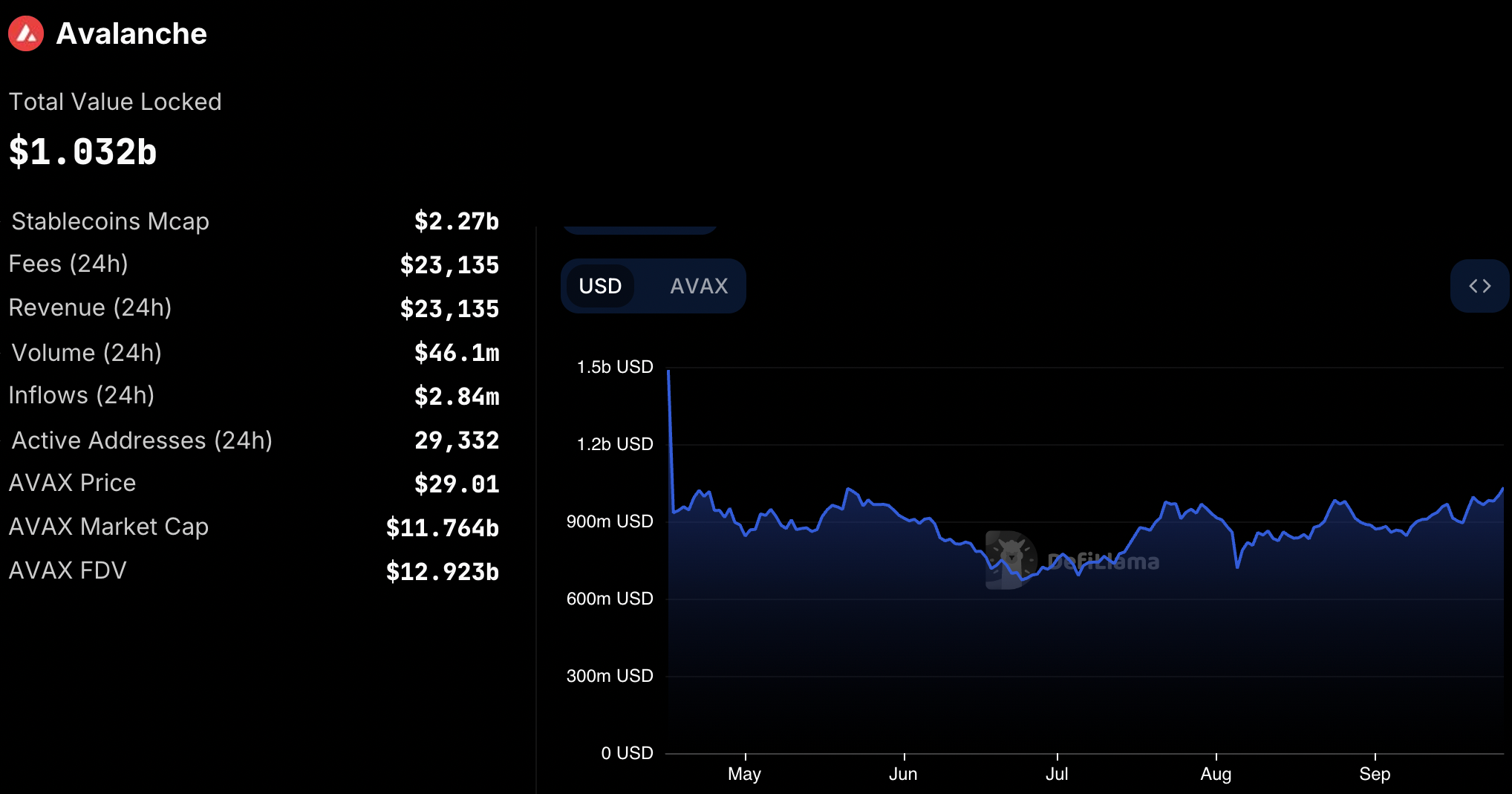The height and width of the screenshot is (794, 1512).
Task: Click the $23,135 fees value
Action: pyautogui.click(x=449, y=265)
